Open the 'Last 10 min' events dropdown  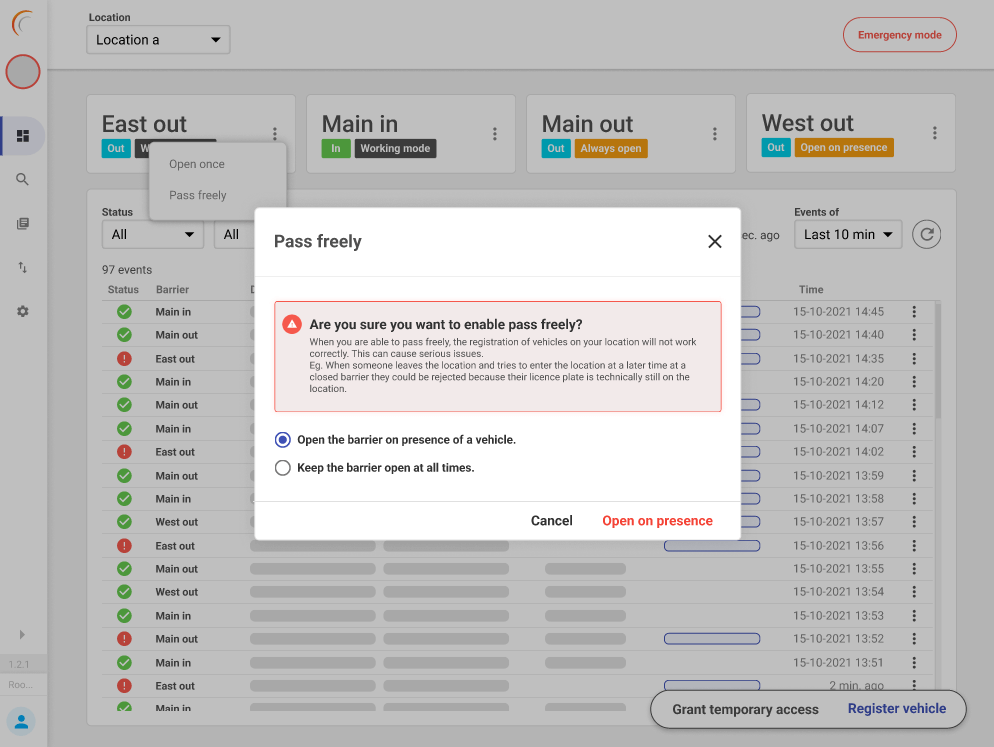click(848, 235)
